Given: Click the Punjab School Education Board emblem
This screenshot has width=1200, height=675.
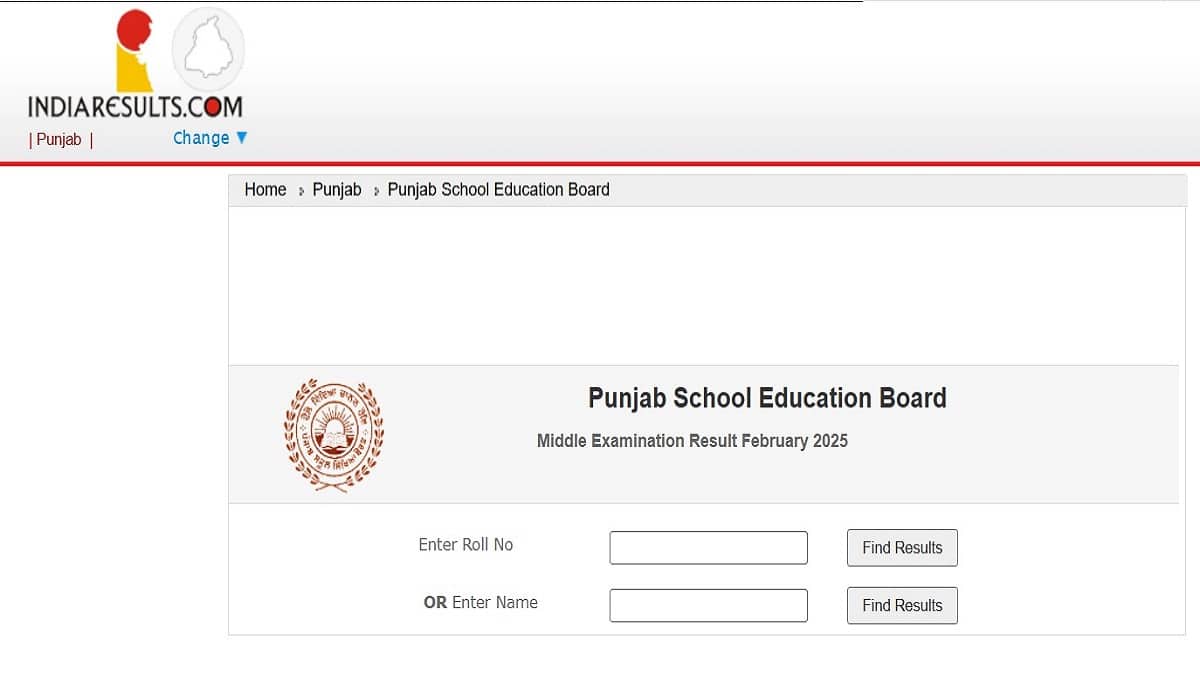Looking at the screenshot, I should pyautogui.click(x=333, y=433).
